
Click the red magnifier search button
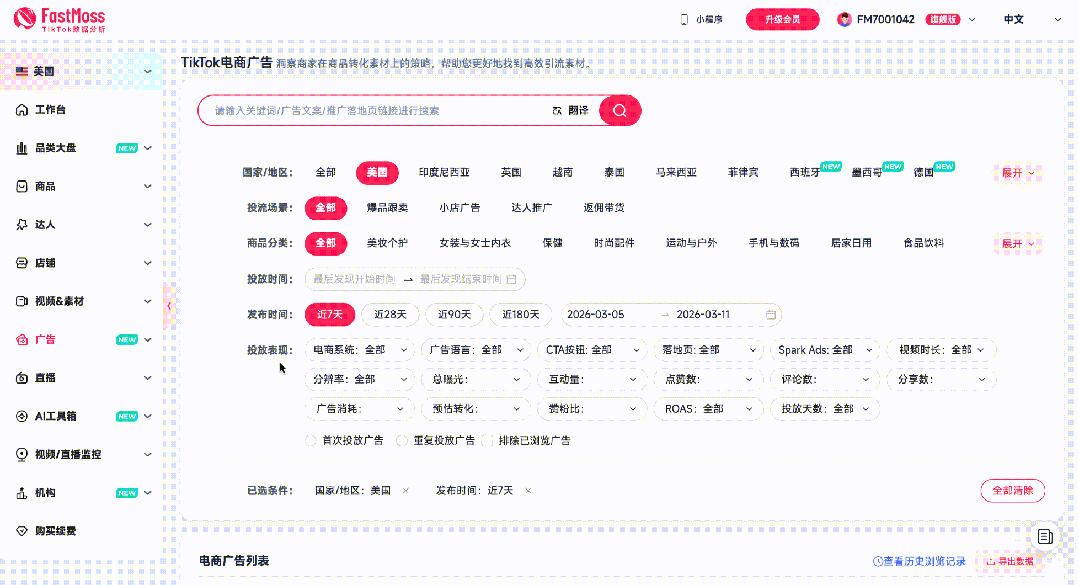click(x=620, y=111)
